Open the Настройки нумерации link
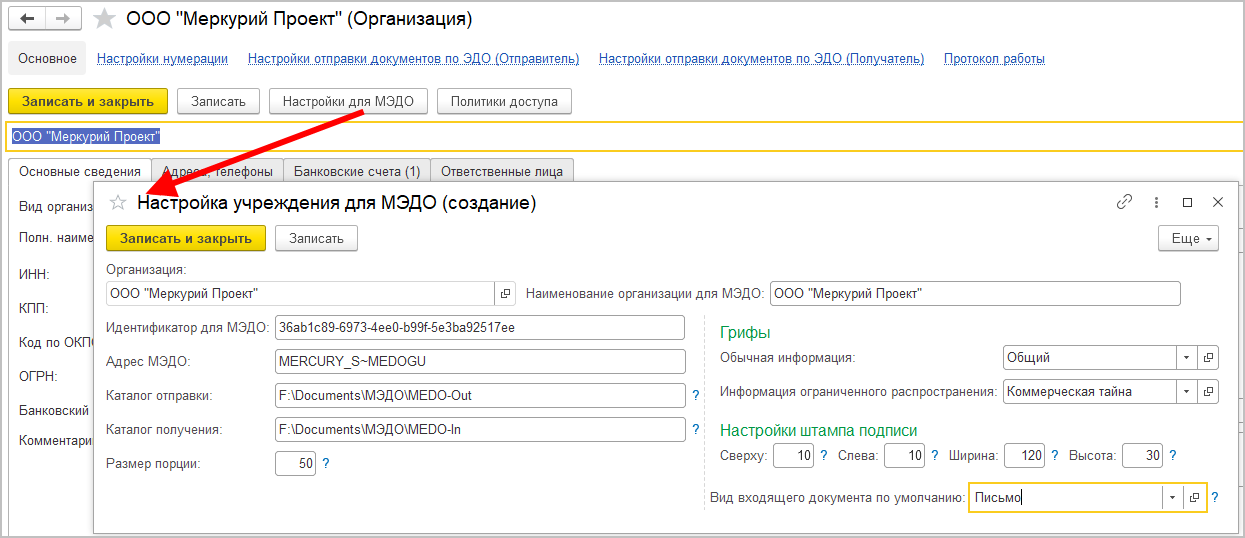 pos(162,59)
